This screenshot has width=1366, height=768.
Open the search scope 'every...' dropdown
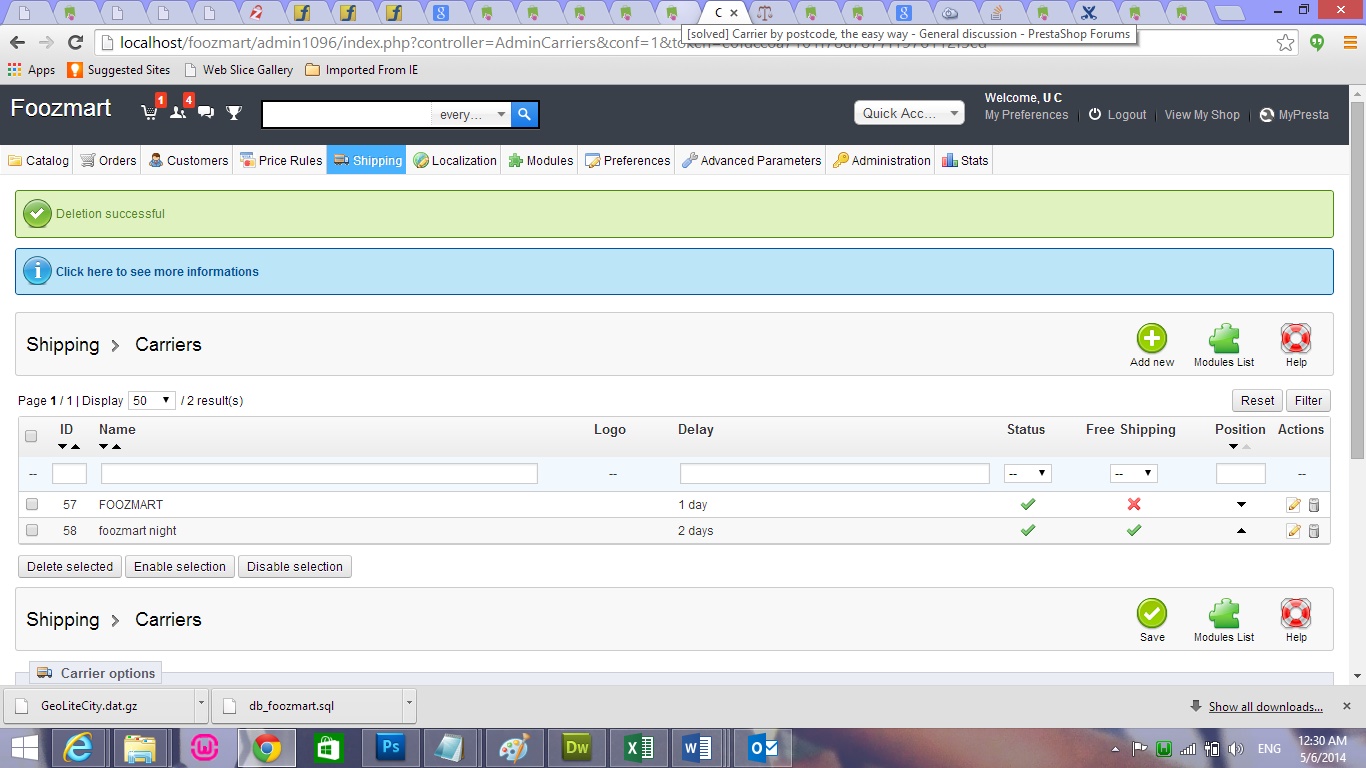(472, 114)
